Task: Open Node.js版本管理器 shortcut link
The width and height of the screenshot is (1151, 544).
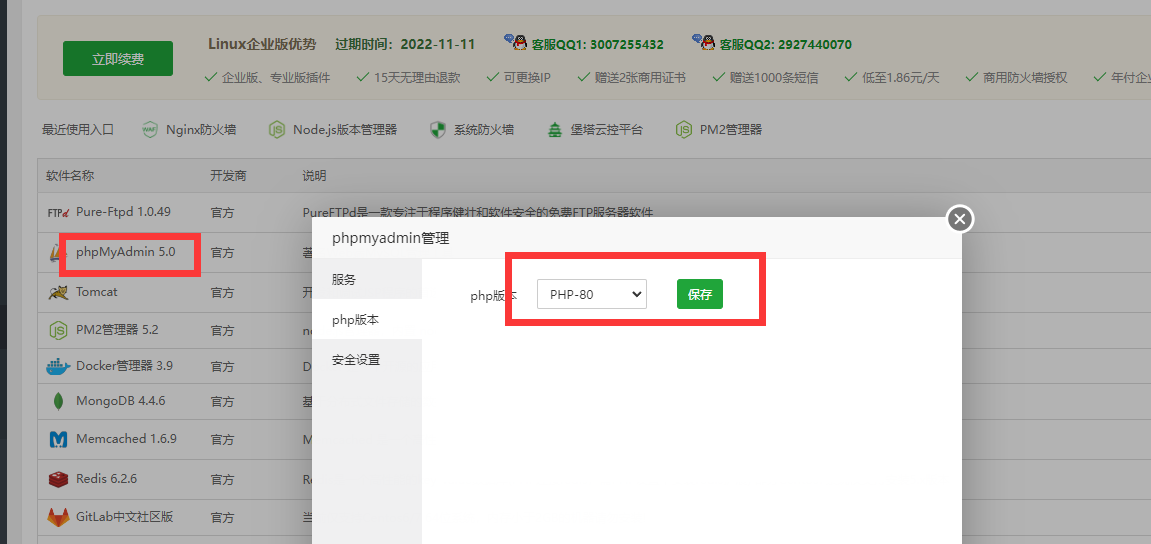Action: (345, 130)
